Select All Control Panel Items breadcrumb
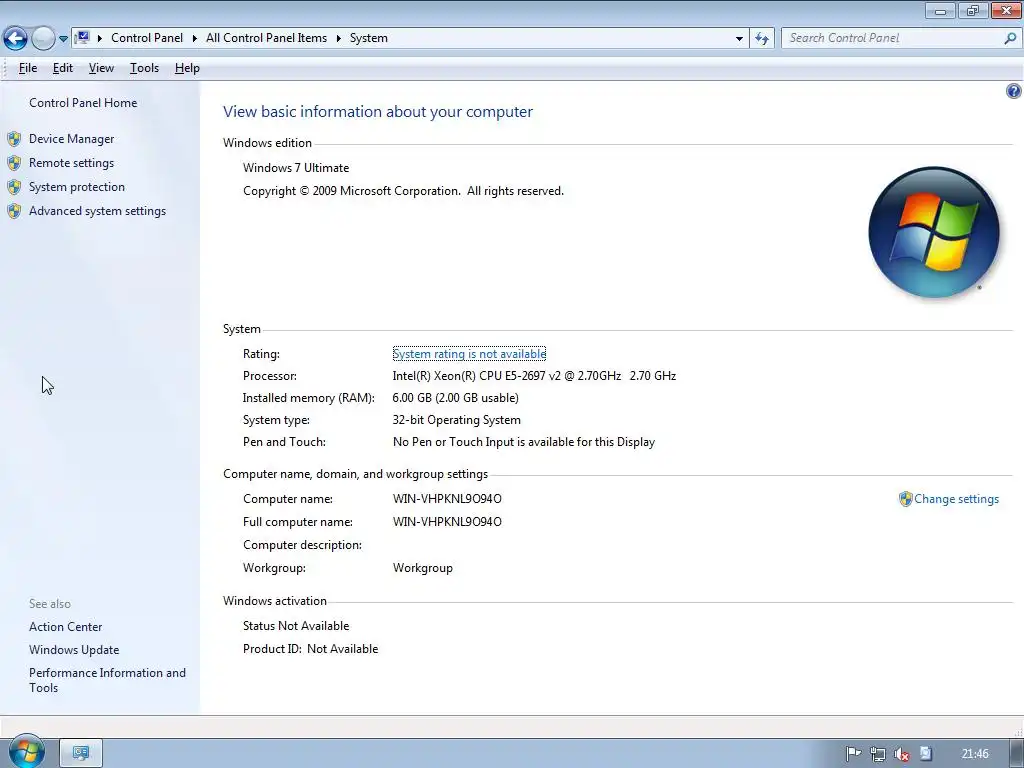The height and width of the screenshot is (768, 1024). tap(266, 38)
